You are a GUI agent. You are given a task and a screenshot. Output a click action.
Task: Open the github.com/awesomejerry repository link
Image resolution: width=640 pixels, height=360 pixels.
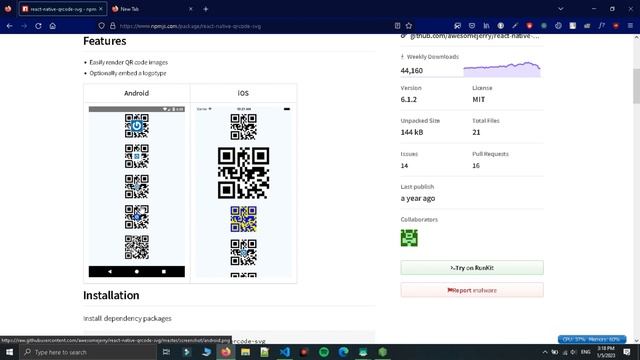click(474, 36)
